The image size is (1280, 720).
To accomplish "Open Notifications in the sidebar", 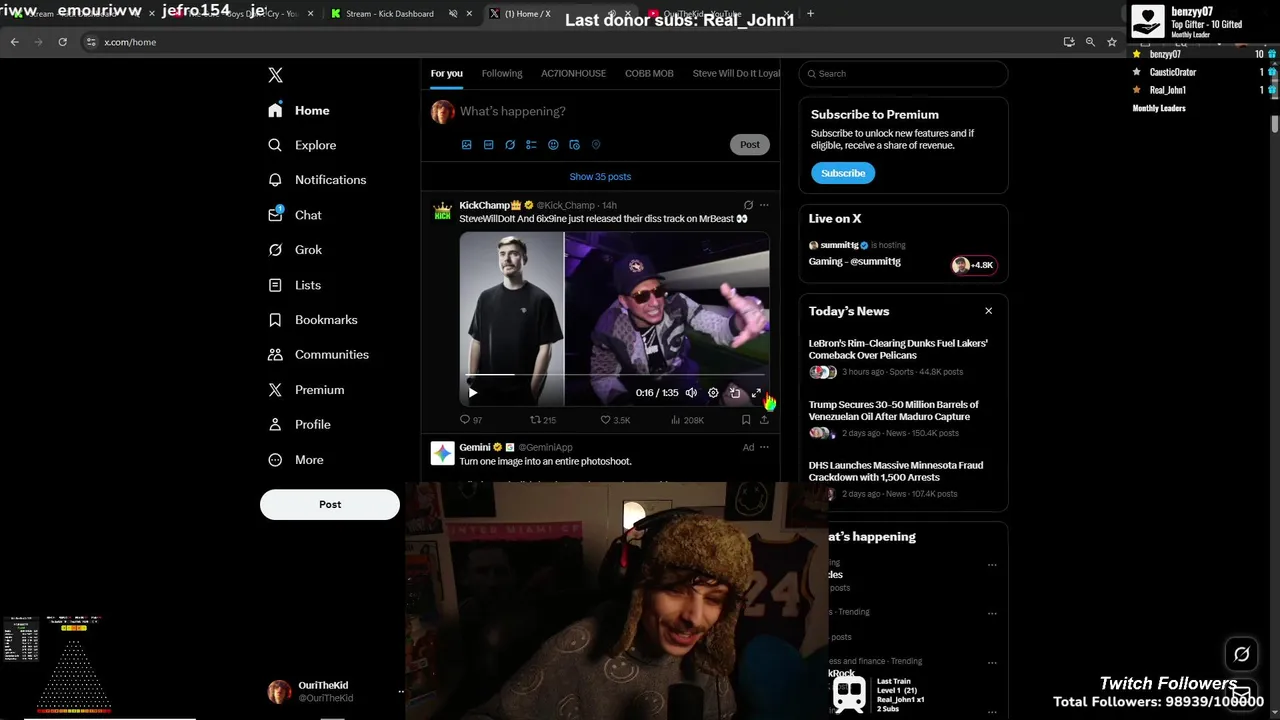I will point(317,180).
